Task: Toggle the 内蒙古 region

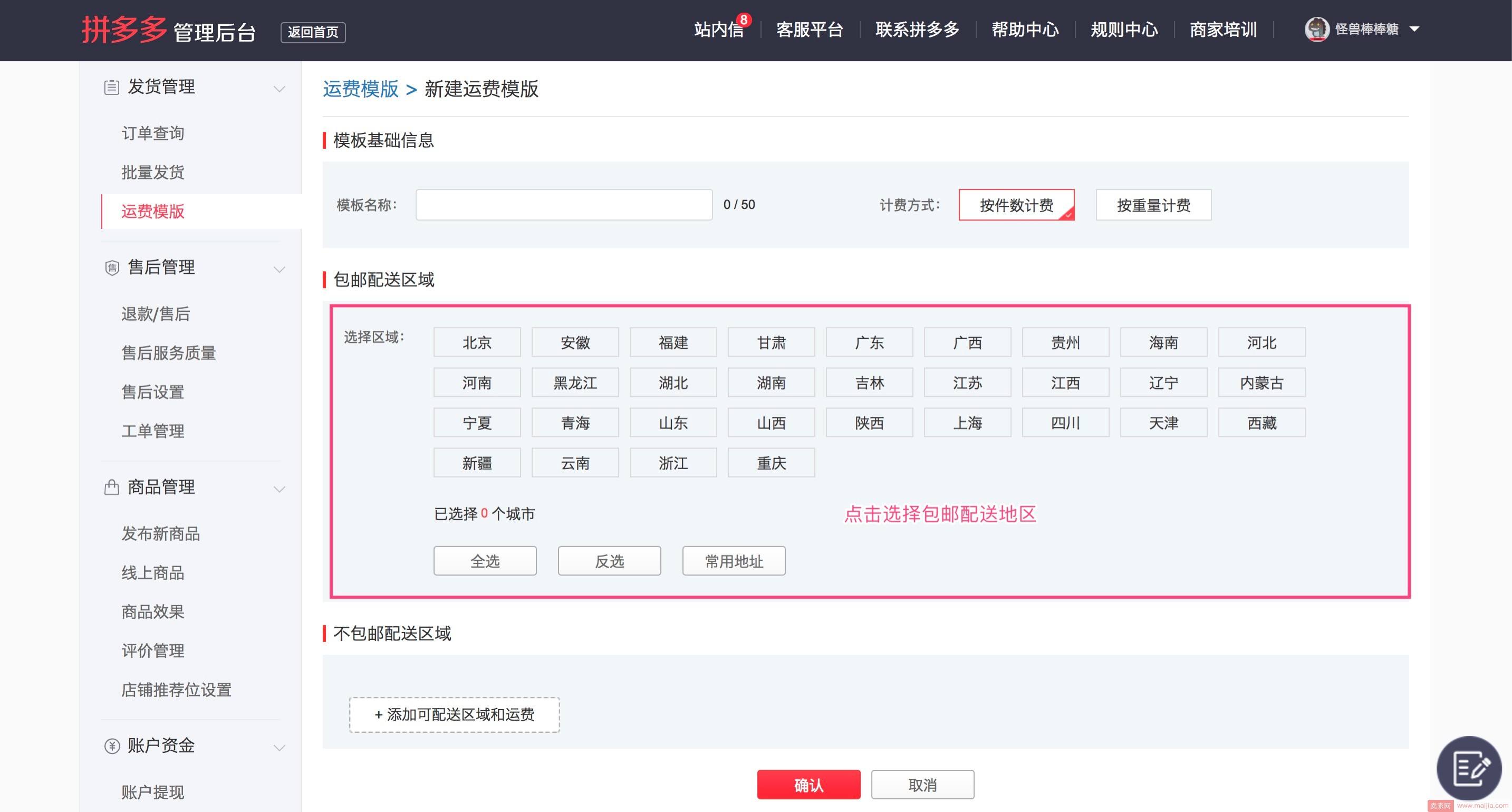Action: point(1262,383)
